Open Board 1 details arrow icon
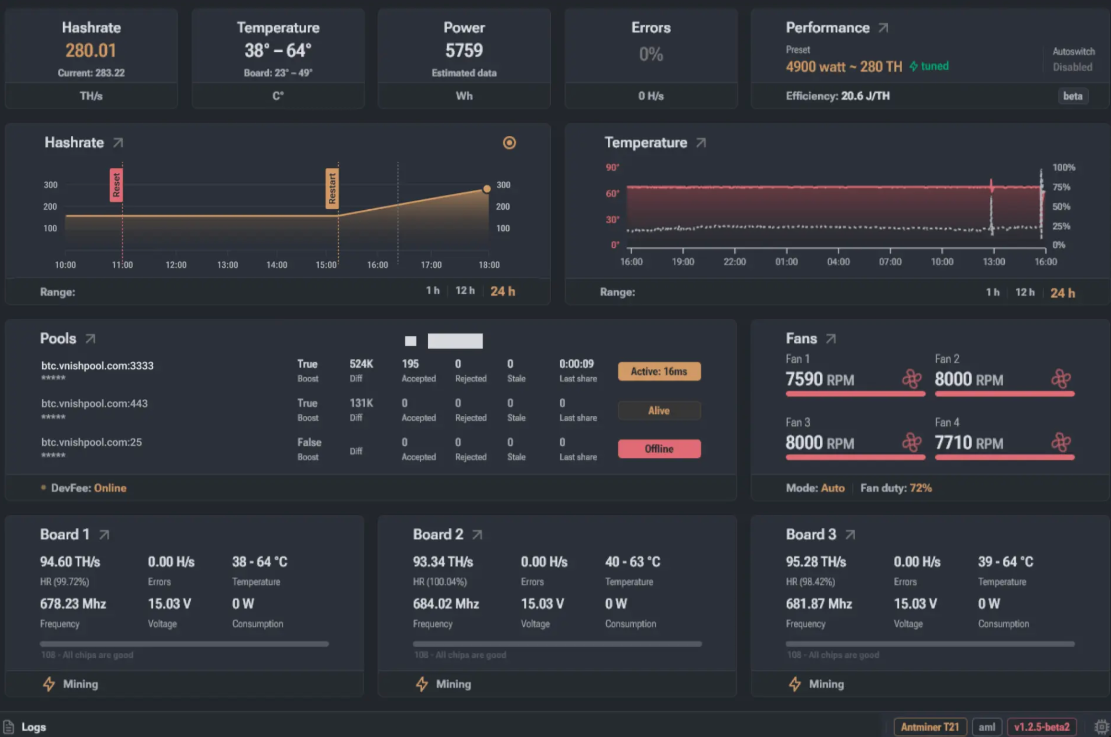1111x737 pixels. (104, 535)
